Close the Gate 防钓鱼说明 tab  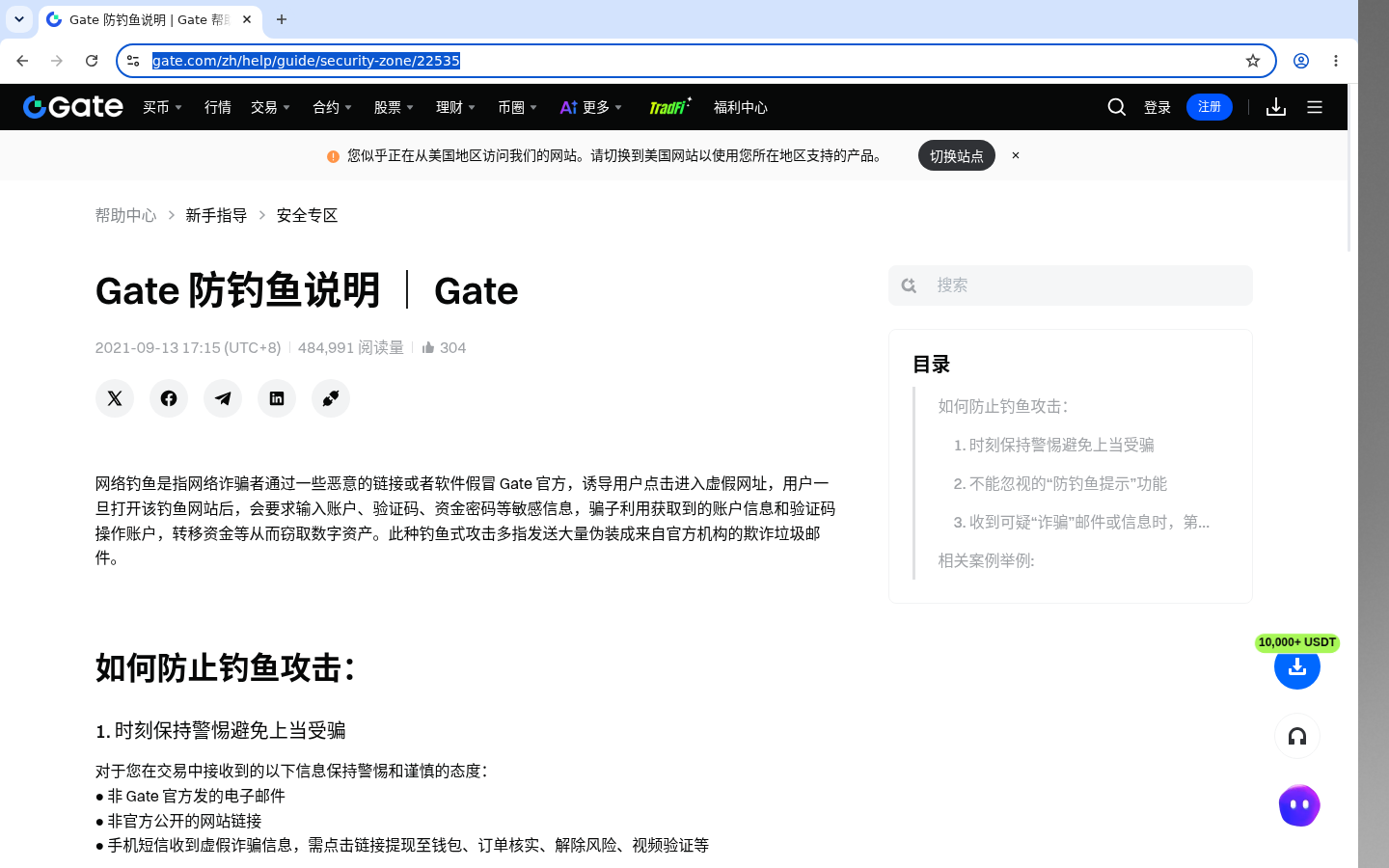click(x=247, y=19)
